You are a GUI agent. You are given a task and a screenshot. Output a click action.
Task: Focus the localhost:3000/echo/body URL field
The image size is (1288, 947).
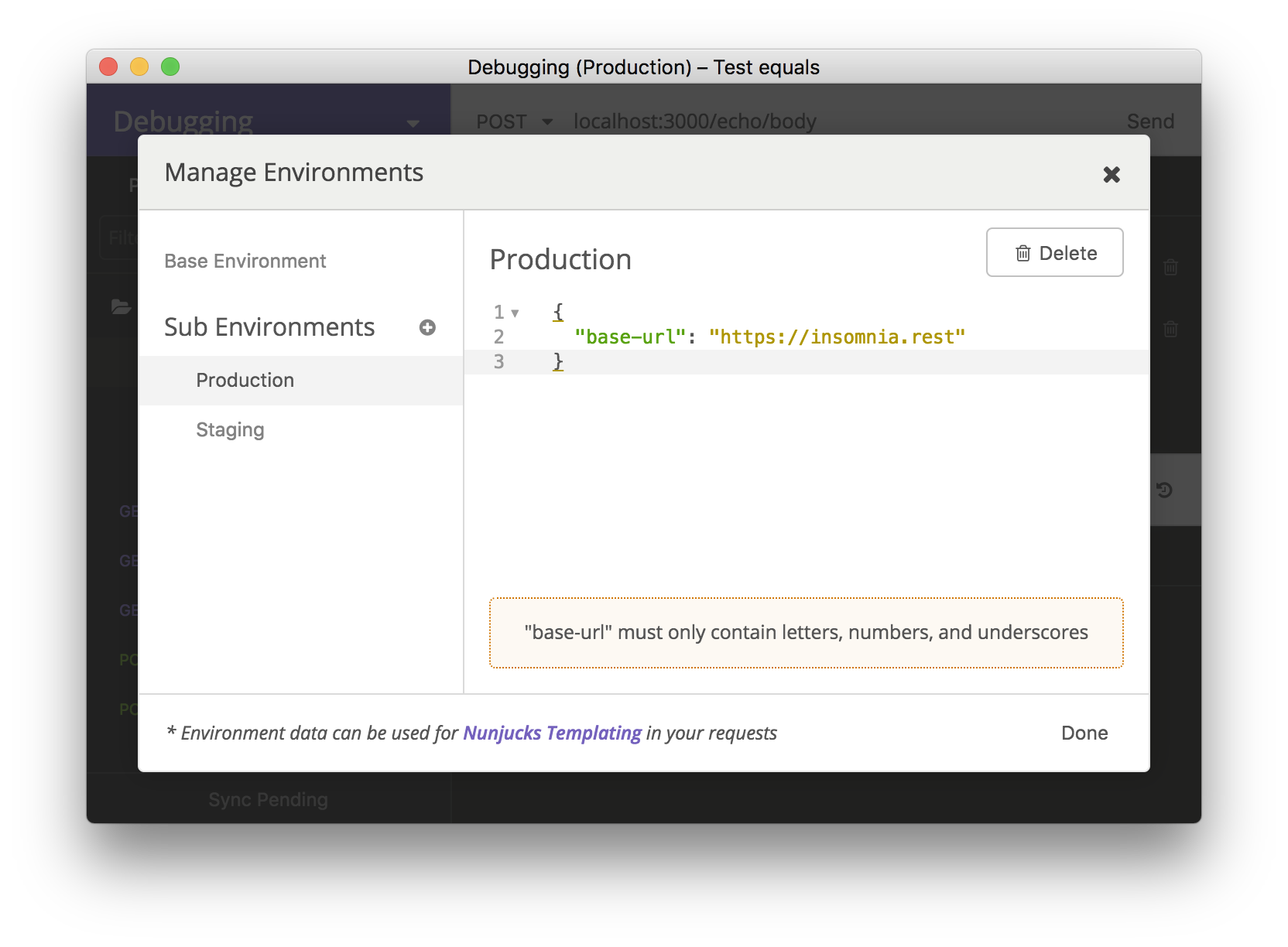click(x=694, y=121)
